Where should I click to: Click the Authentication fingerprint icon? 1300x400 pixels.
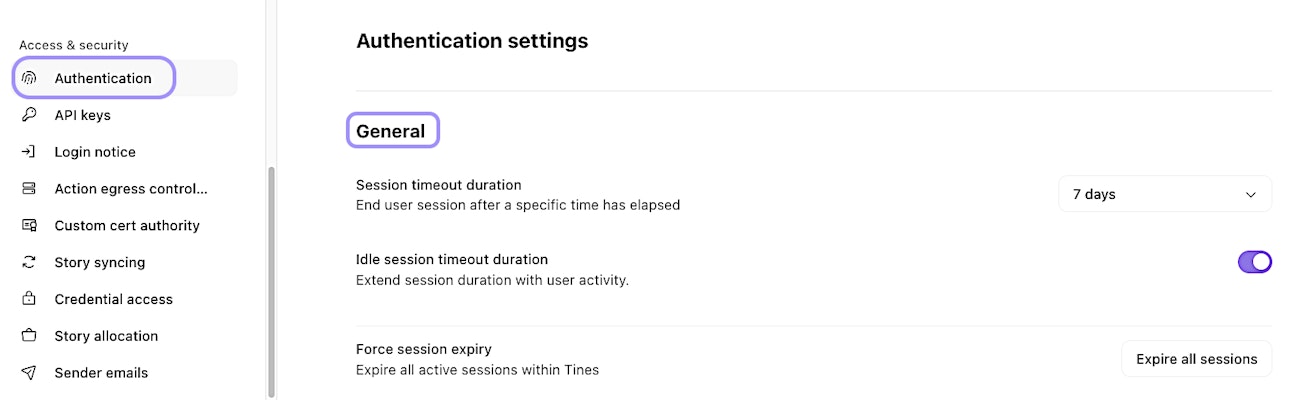point(30,78)
